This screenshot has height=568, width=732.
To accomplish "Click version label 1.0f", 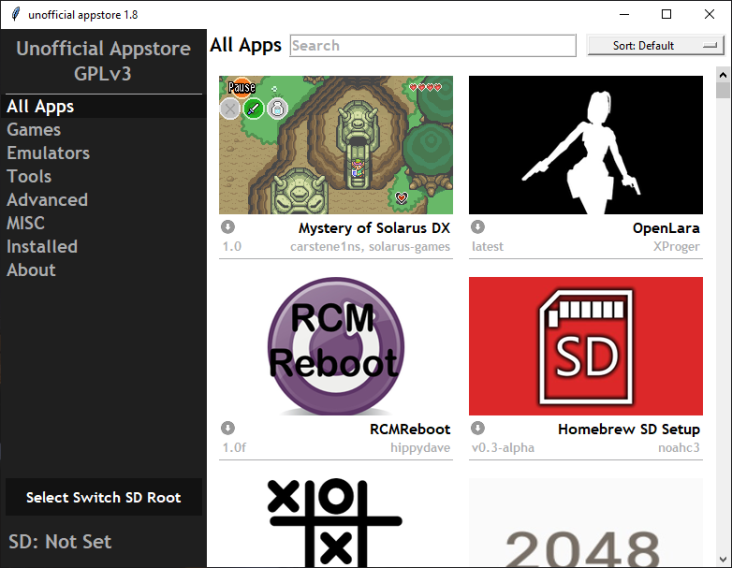I will [x=234, y=448].
